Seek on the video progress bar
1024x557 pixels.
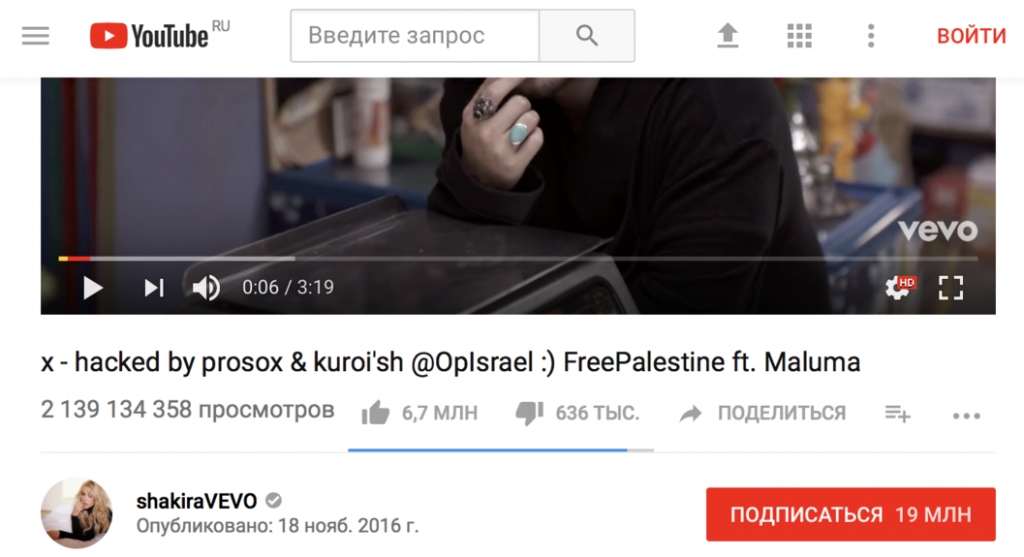click(518, 259)
